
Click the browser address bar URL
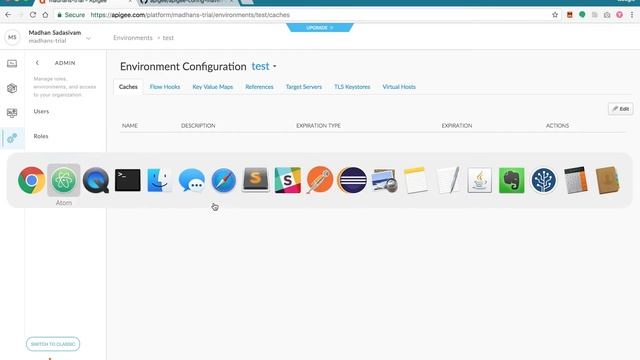[x=190, y=15]
